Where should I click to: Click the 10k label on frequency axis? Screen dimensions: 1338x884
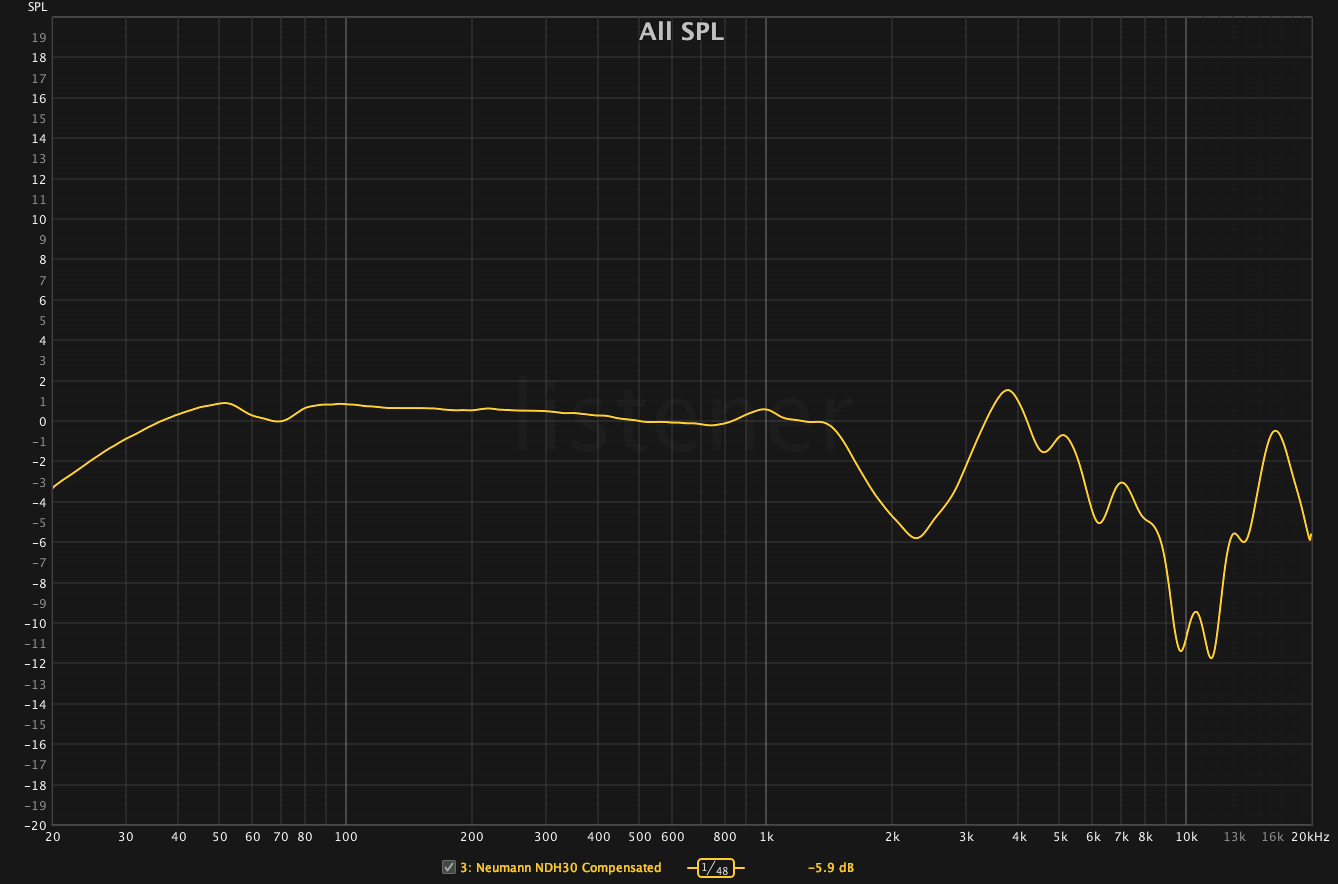(x=1186, y=837)
